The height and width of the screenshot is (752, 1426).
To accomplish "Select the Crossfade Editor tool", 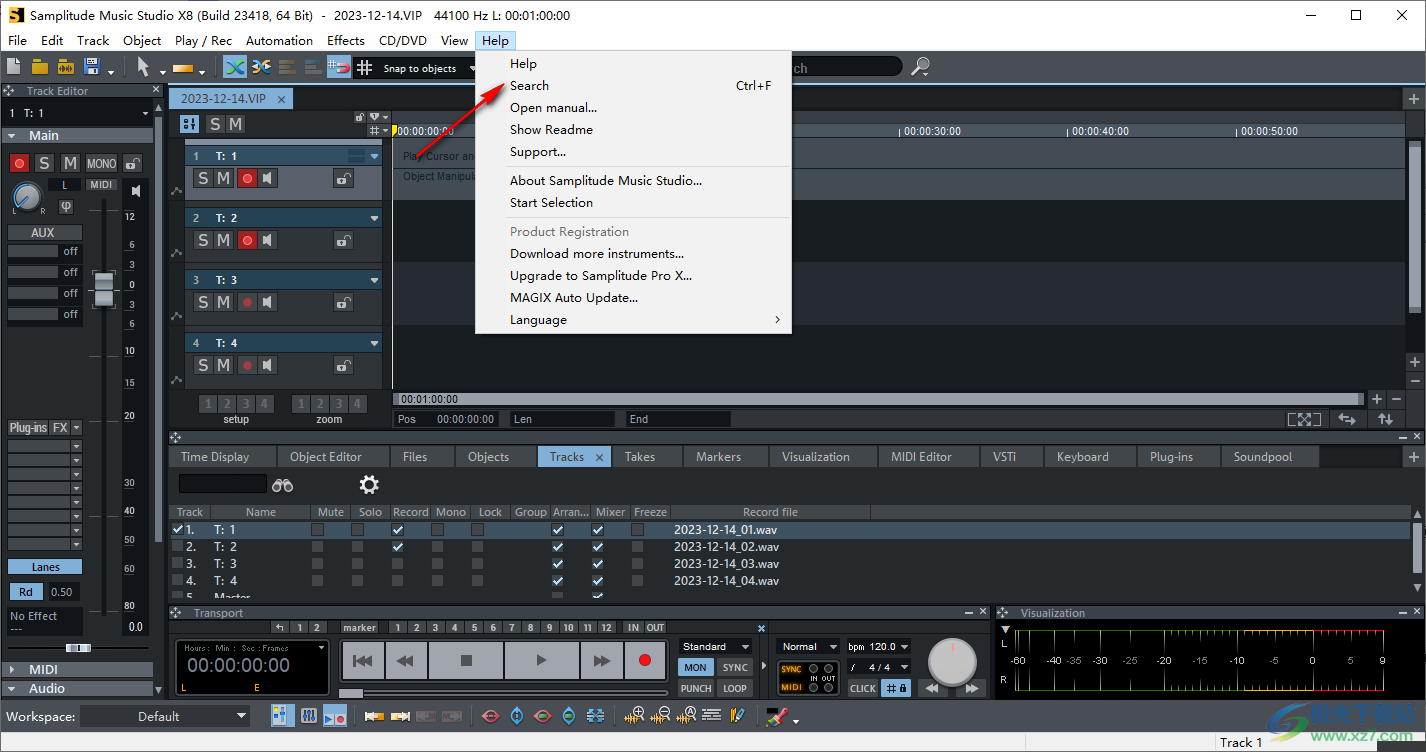I will (260, 66).
